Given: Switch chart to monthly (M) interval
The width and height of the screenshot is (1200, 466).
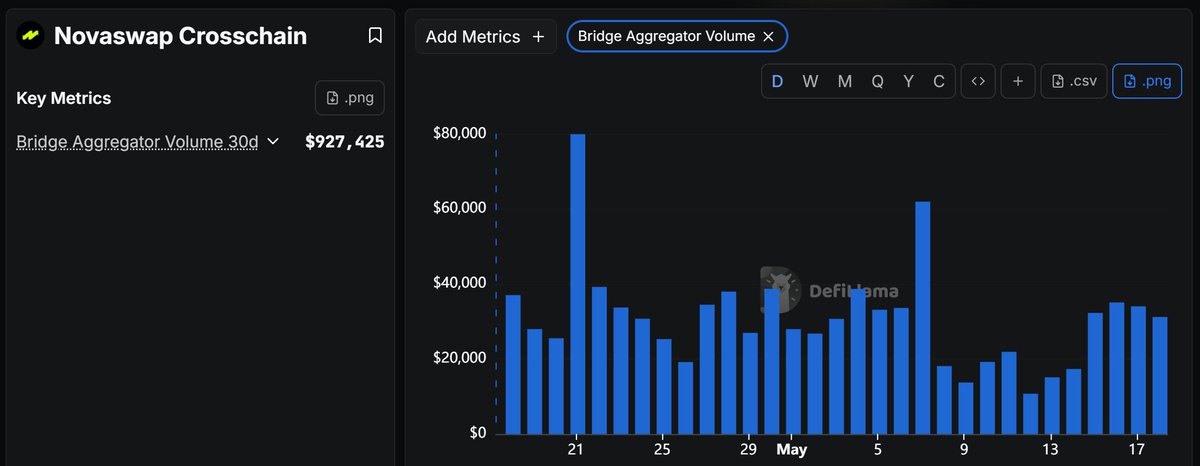Looking at the screenshot, I should click(x=844, y=82).
